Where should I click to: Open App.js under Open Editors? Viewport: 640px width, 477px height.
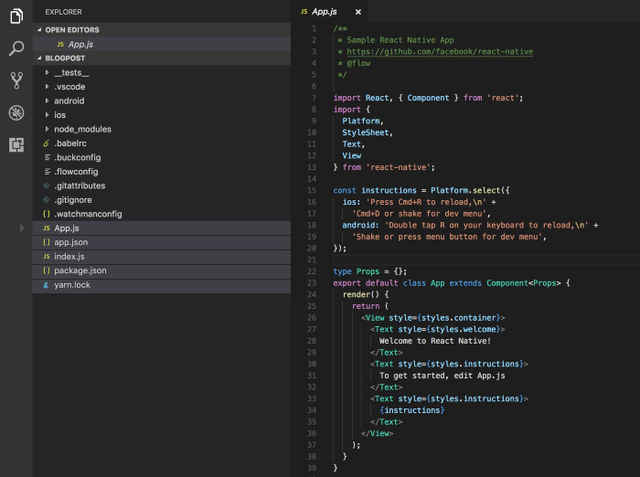[162, 44]
